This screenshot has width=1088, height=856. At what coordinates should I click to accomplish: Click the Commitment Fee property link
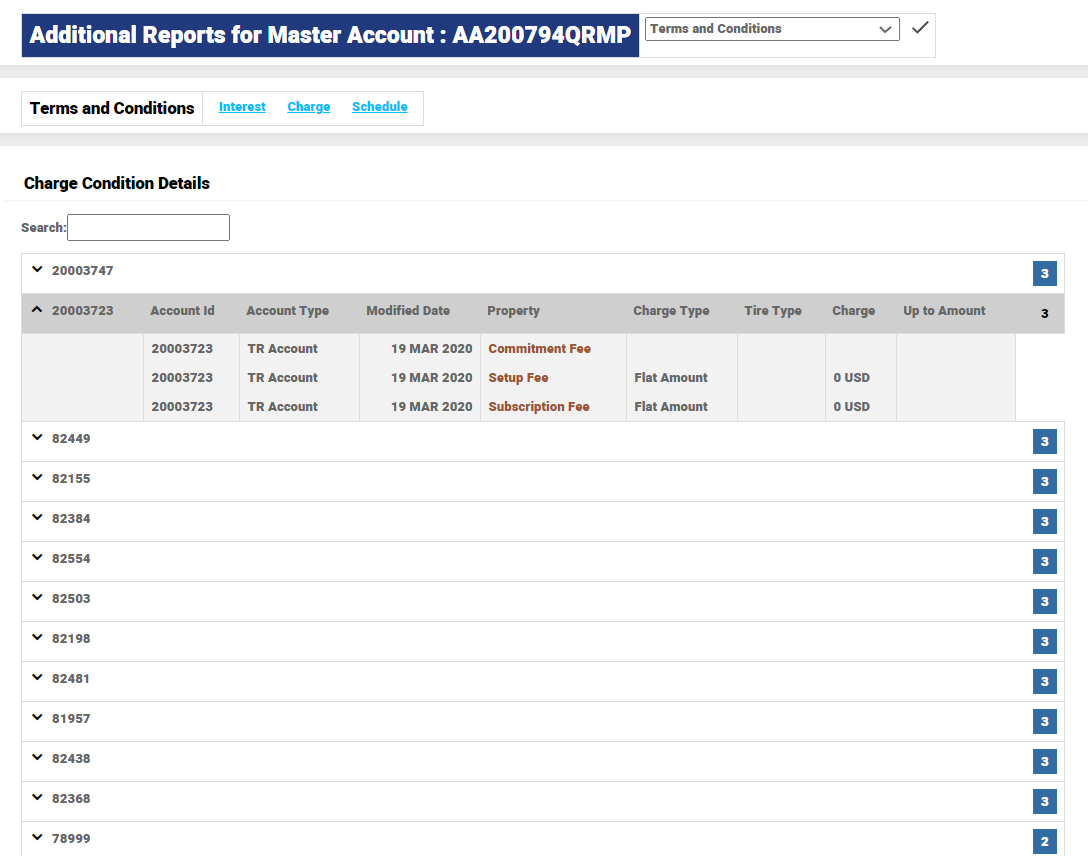[539, 349]
